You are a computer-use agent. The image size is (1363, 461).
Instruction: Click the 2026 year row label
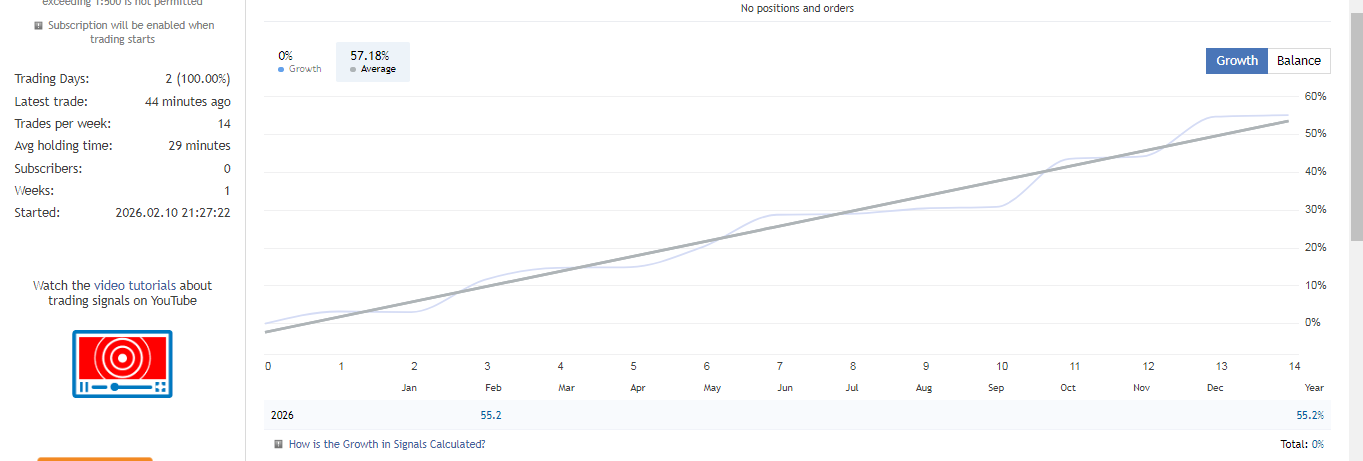click(x=283, y=415)
